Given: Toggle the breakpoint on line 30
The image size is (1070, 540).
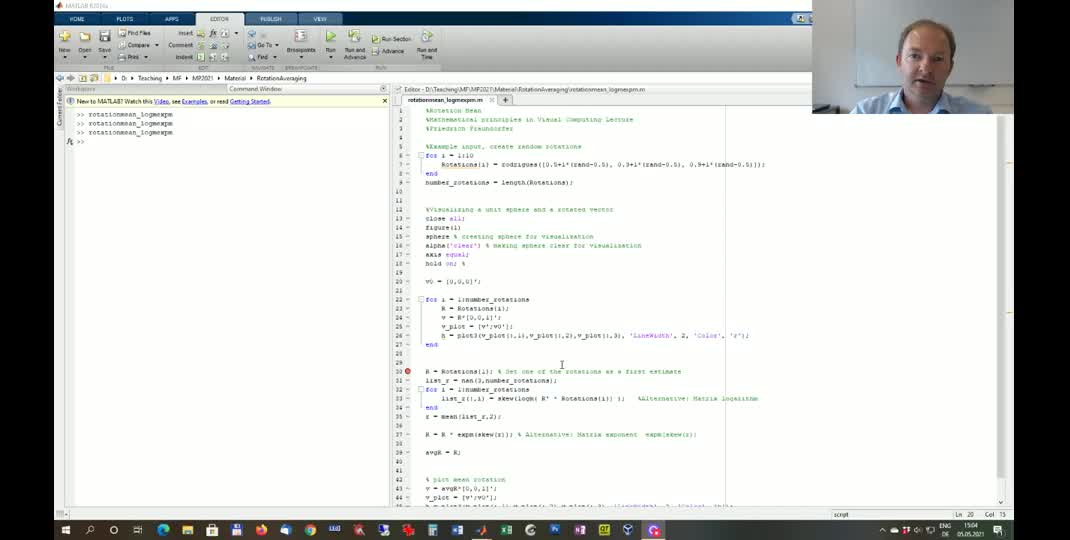Looking at the screenshot, I should point(408,371).
